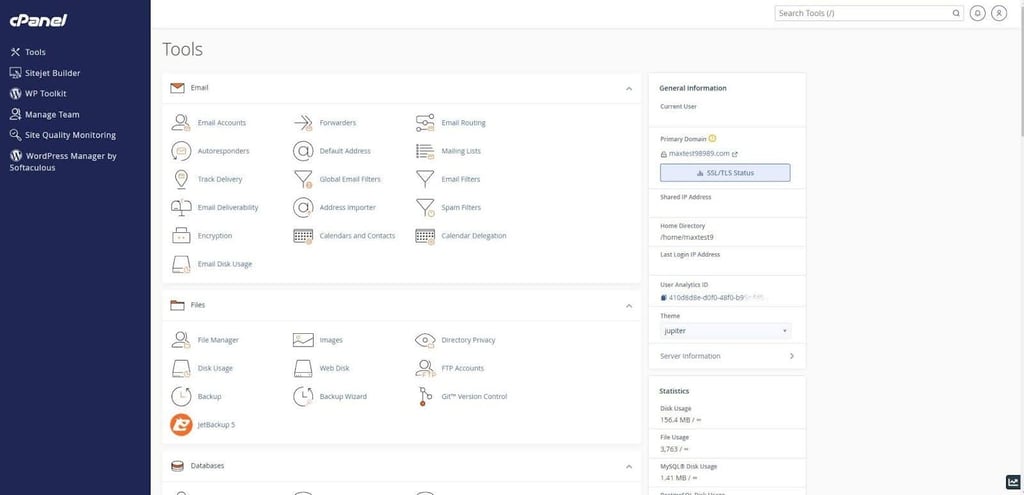Open the Track Delivery pin icon

click(181, 179)
